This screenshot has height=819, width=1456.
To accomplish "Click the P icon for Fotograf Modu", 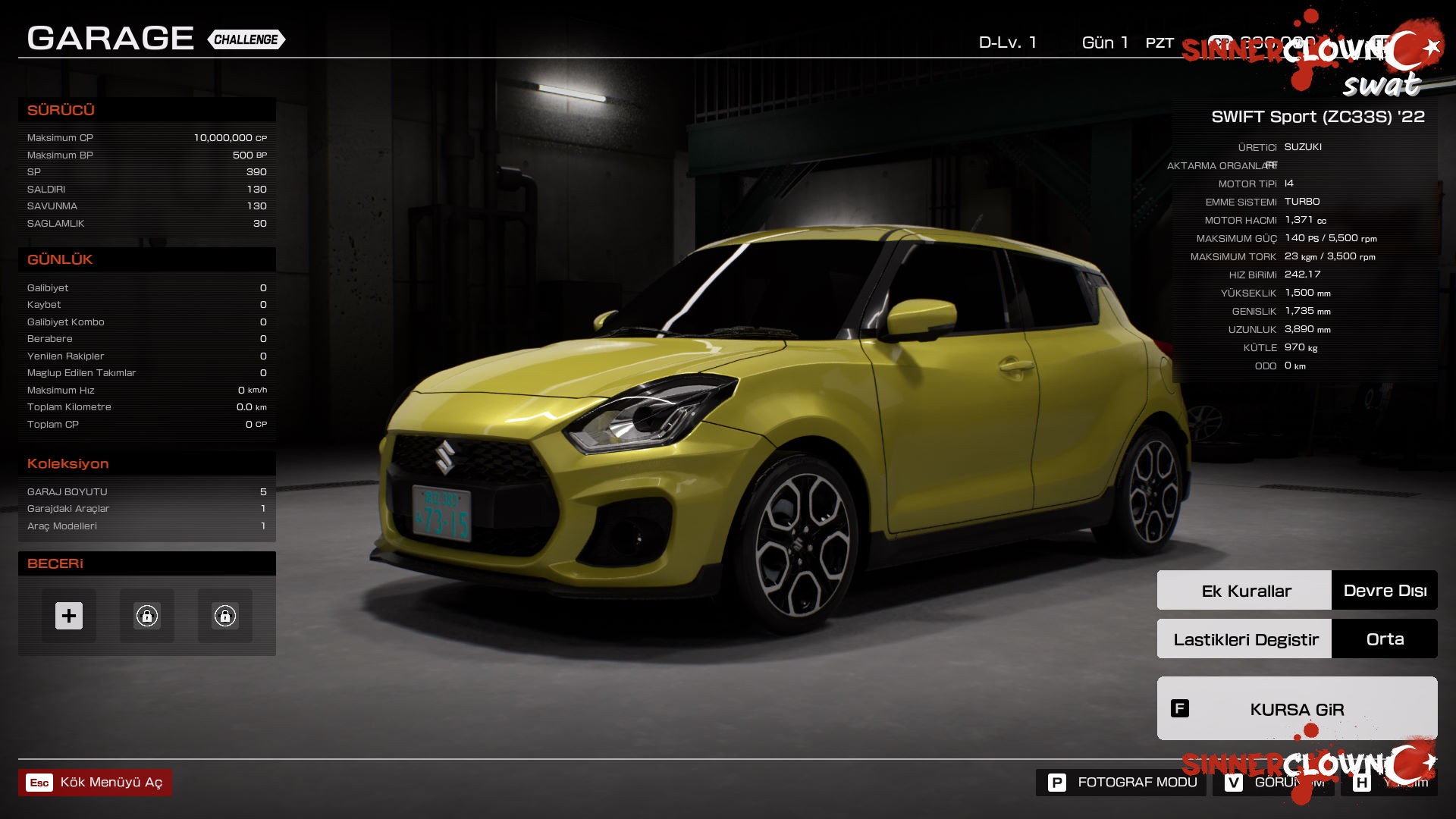I will 1056,781.
